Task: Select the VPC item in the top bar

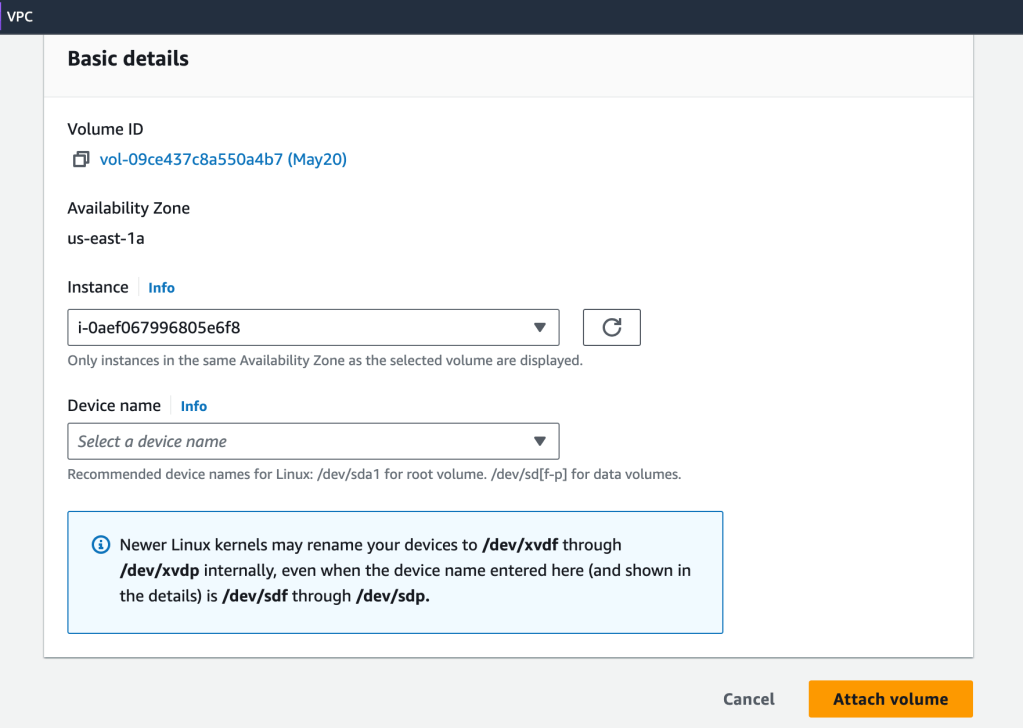Action: (x=20, y=16)
